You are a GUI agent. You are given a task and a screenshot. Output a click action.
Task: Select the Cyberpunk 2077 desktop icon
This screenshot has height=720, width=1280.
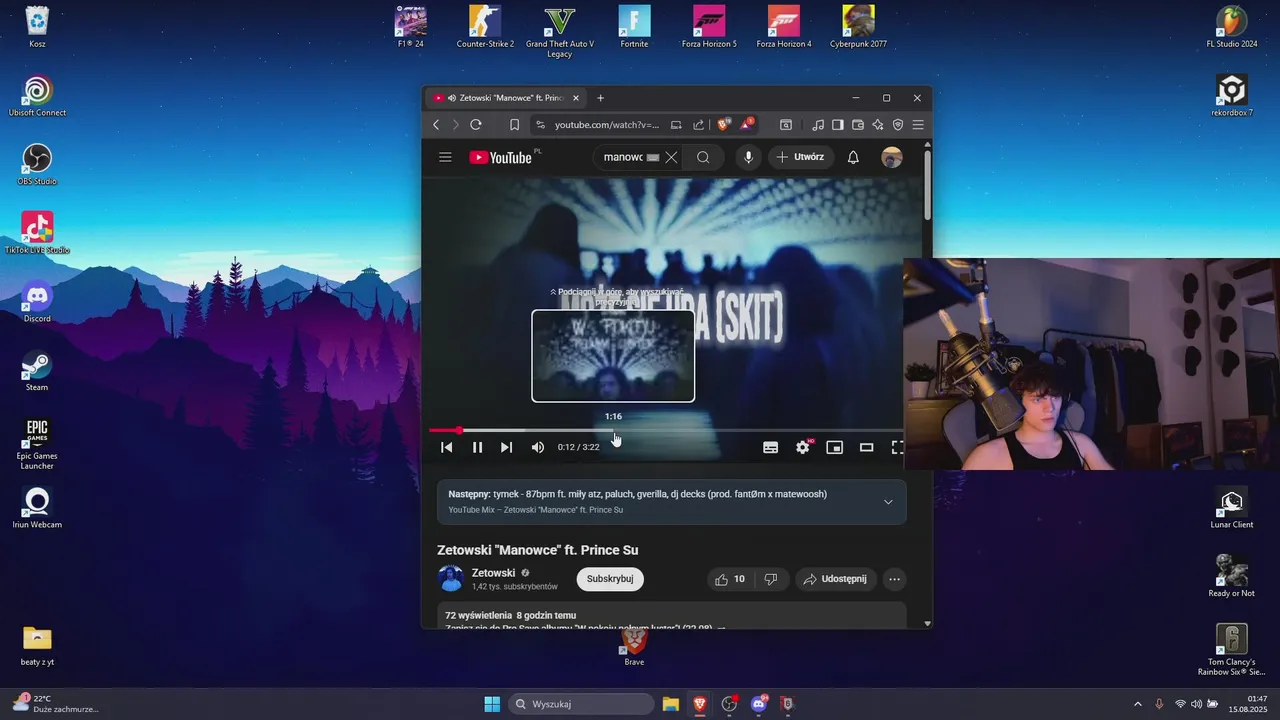(x=858, y=26)
